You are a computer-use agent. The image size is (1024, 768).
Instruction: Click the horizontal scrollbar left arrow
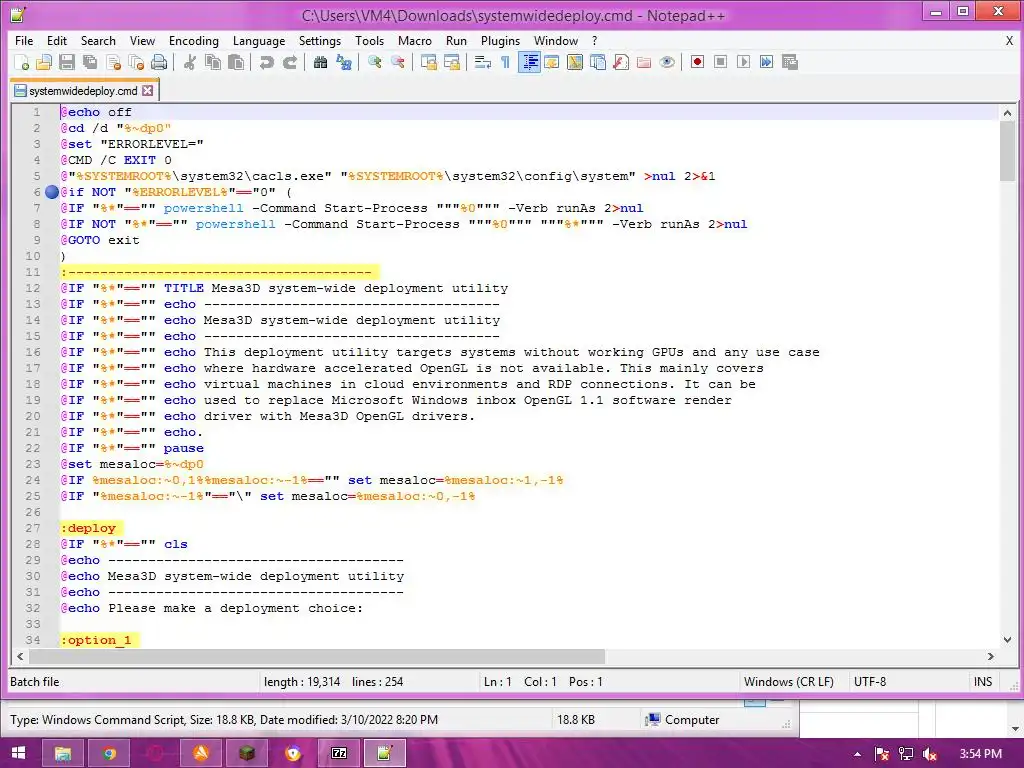(20, 656)
